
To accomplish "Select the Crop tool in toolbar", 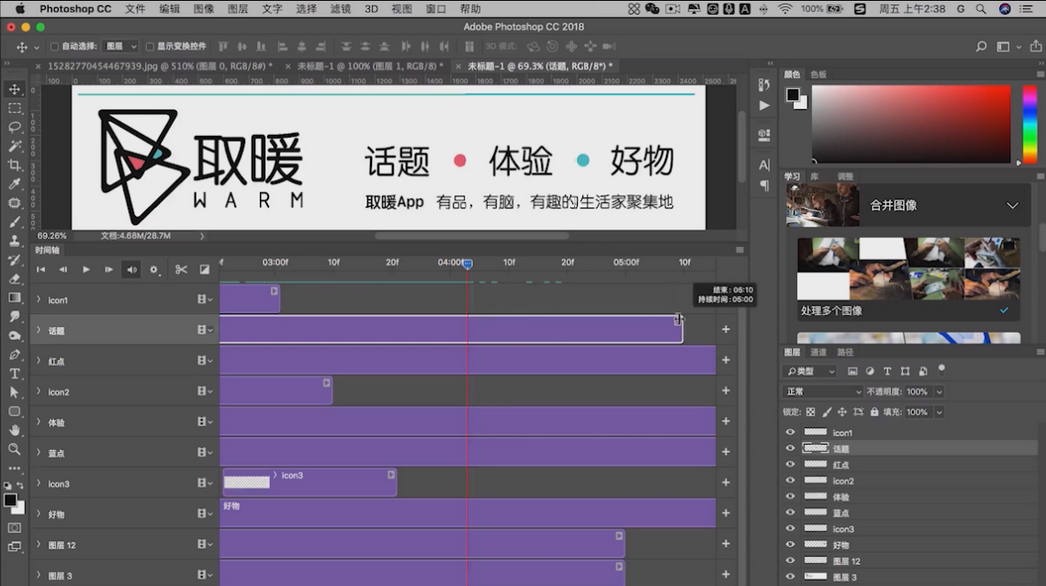I will click(x=14, y=165).
